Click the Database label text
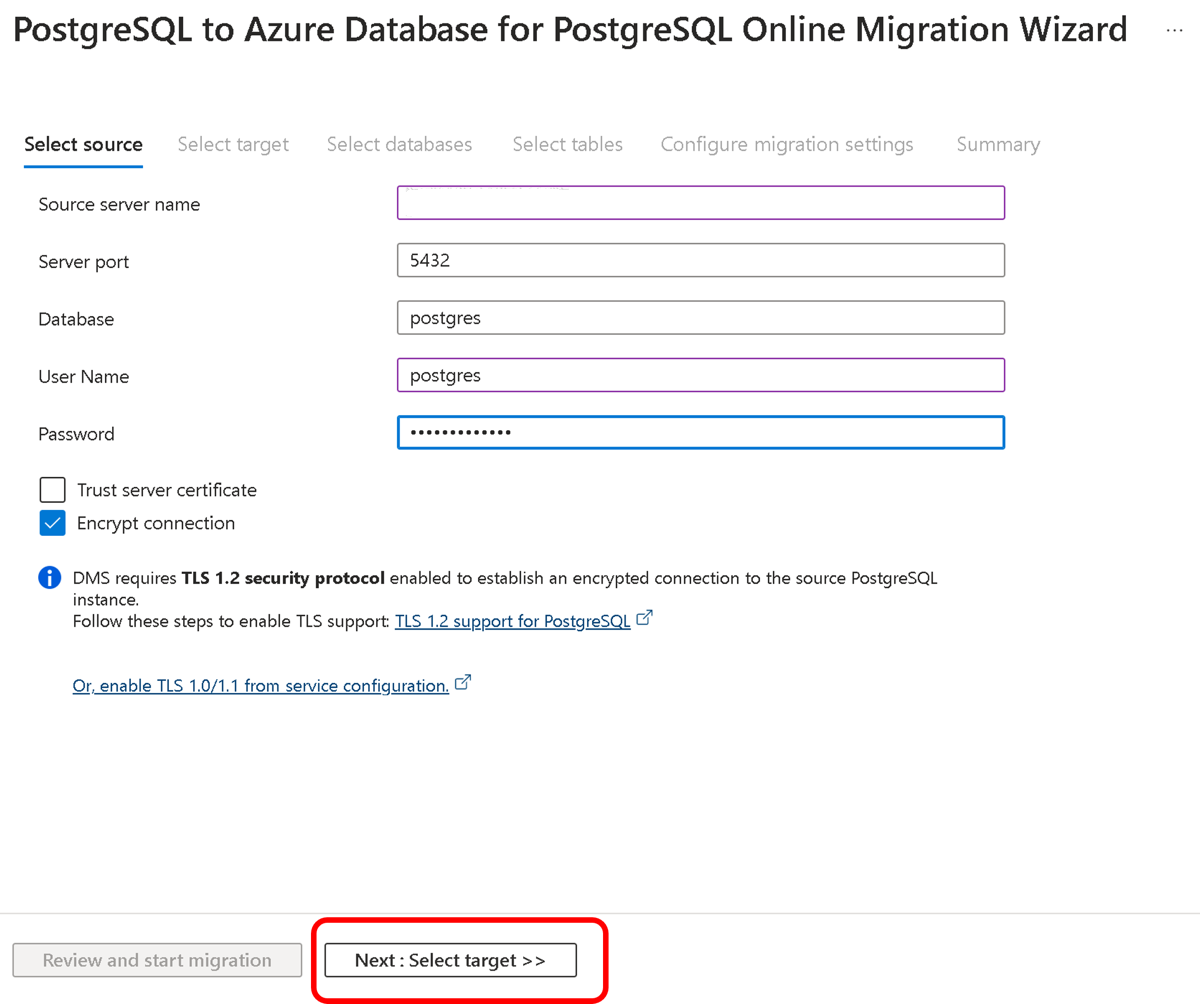This screenshot has width=1200, height=1004. (76, 319)
